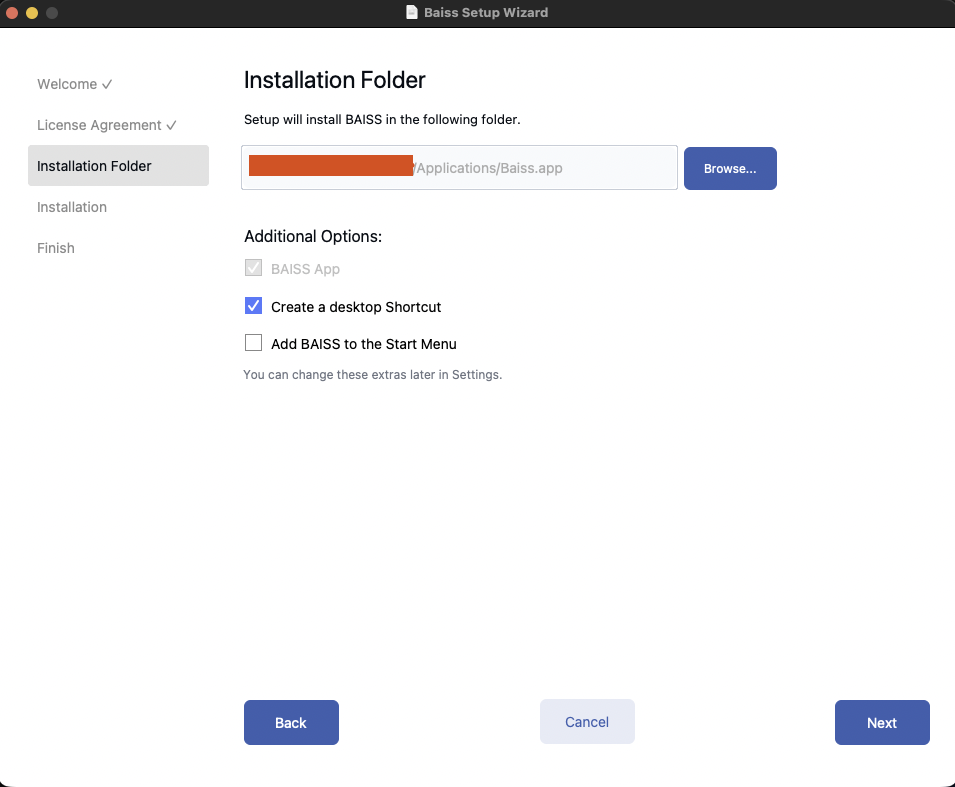Go back to the previous wizard step
The width and height of the screenshot is (955, 787).
[x=291, y=722]
